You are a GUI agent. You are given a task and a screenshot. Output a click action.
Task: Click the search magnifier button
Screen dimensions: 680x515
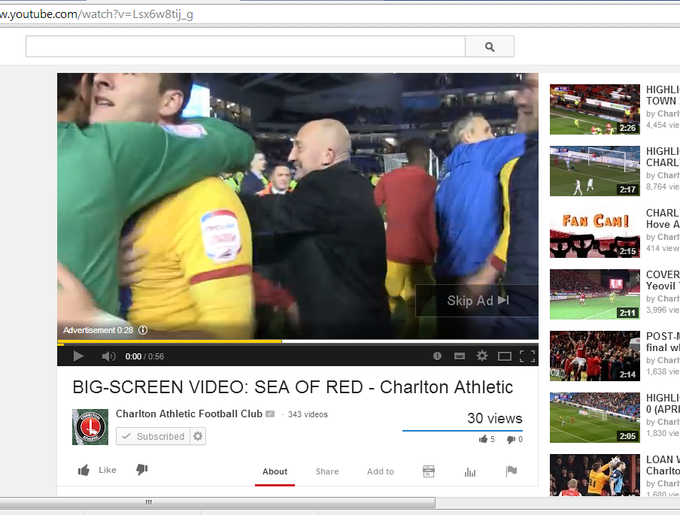tap(490, 46)
